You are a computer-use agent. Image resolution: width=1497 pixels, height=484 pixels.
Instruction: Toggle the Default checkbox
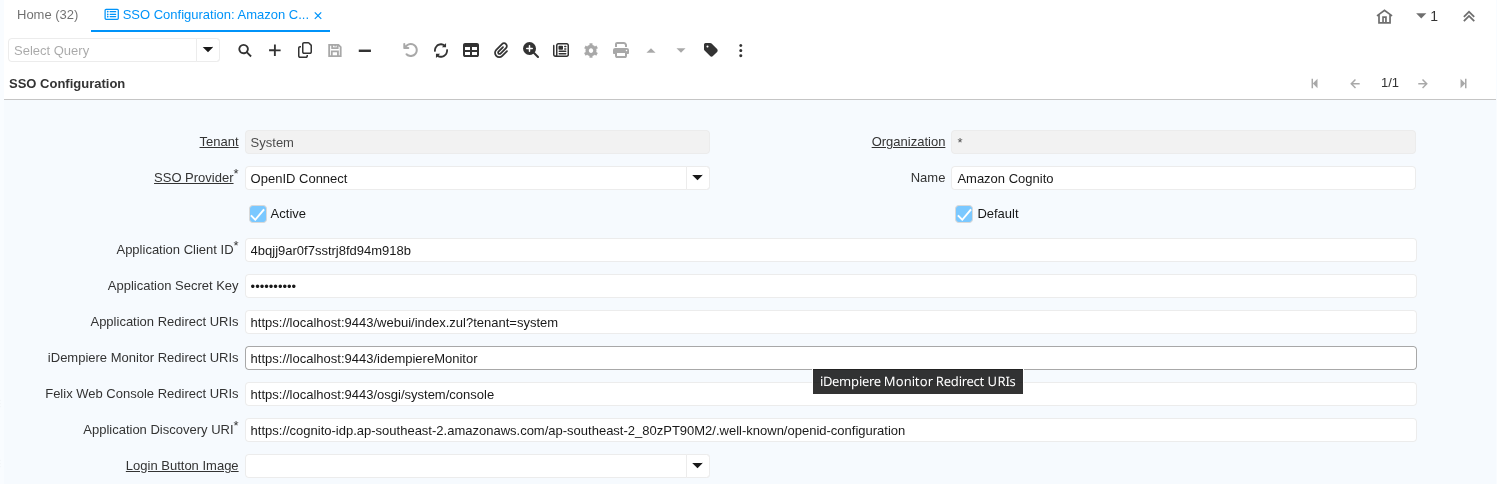964,213
